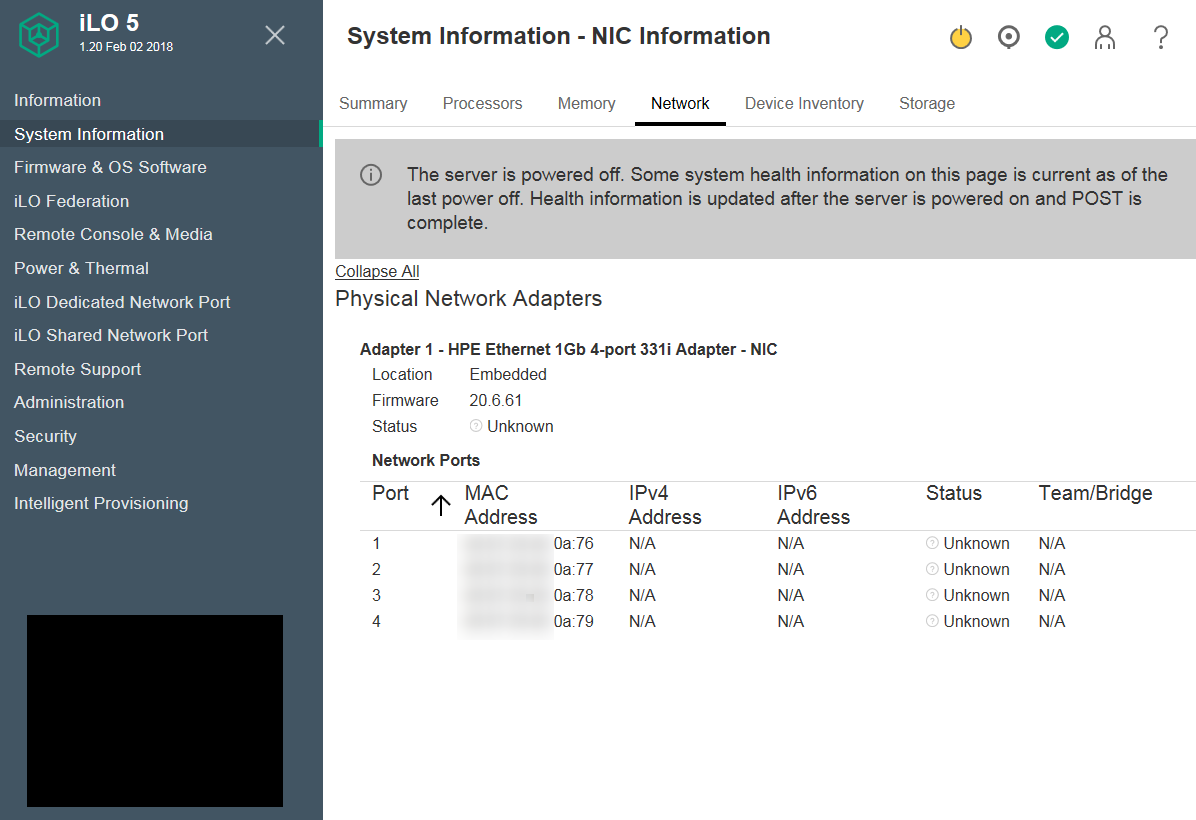
Task: Sort by the Status column header
Action: [953, 493]
